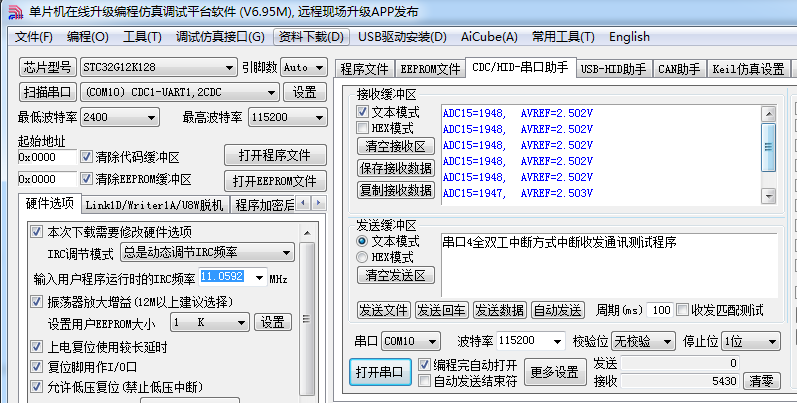Click the 芯片型号 button

coord(48,67)
